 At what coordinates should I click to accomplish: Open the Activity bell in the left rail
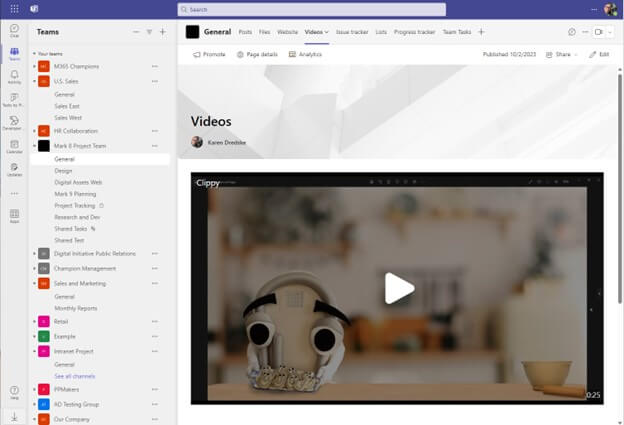(14, 77)
